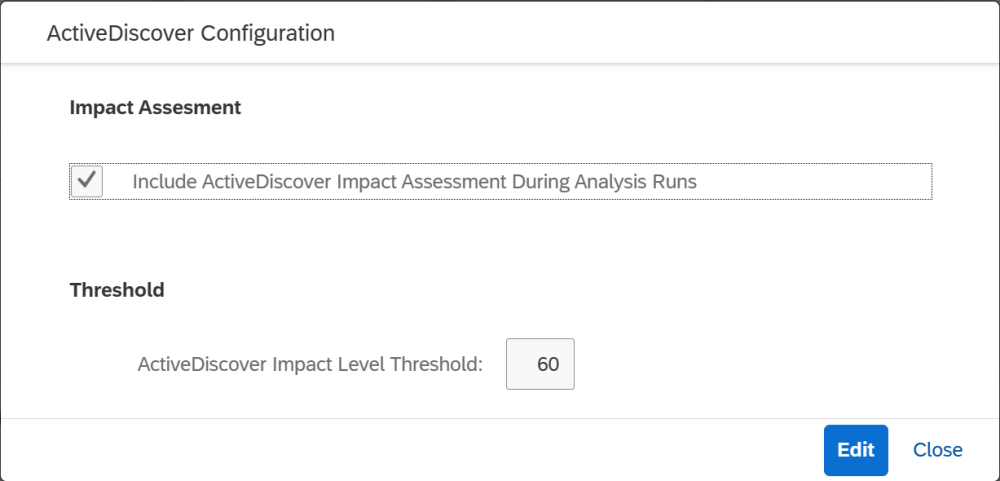
Task: Click the empty footer area left of Edit
Action: click(400, 450)
